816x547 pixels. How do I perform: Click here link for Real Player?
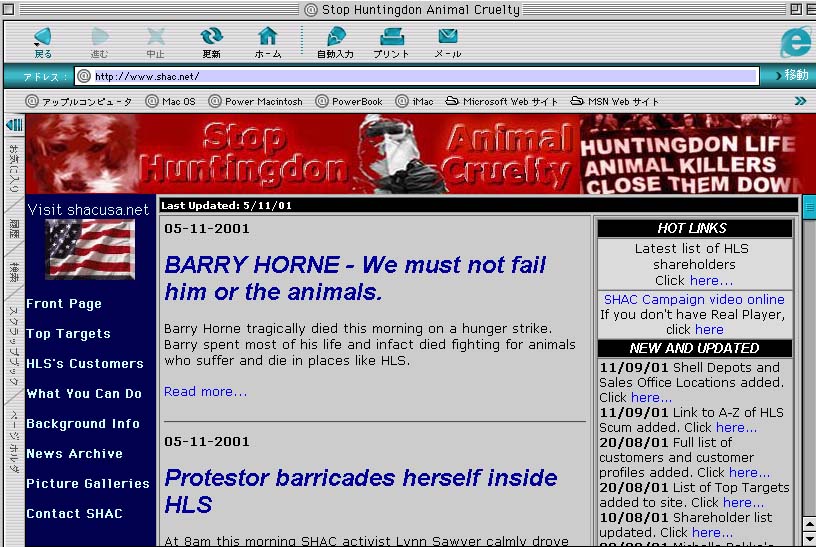[709, 329]
